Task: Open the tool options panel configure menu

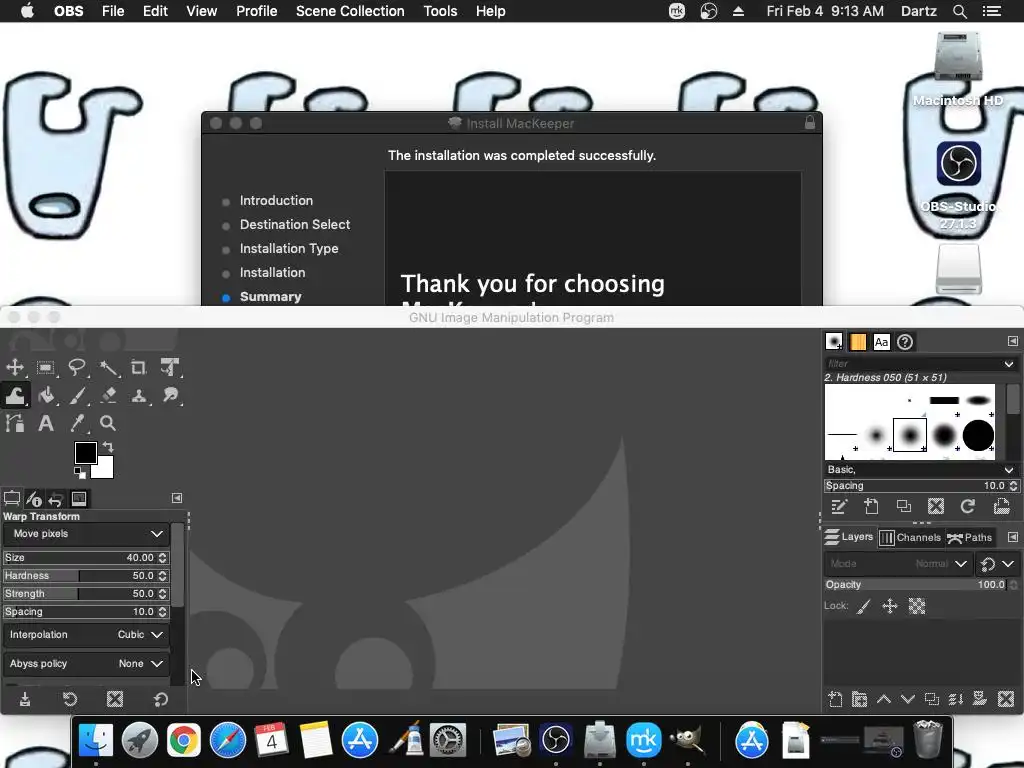Action: tap(177, 498)
